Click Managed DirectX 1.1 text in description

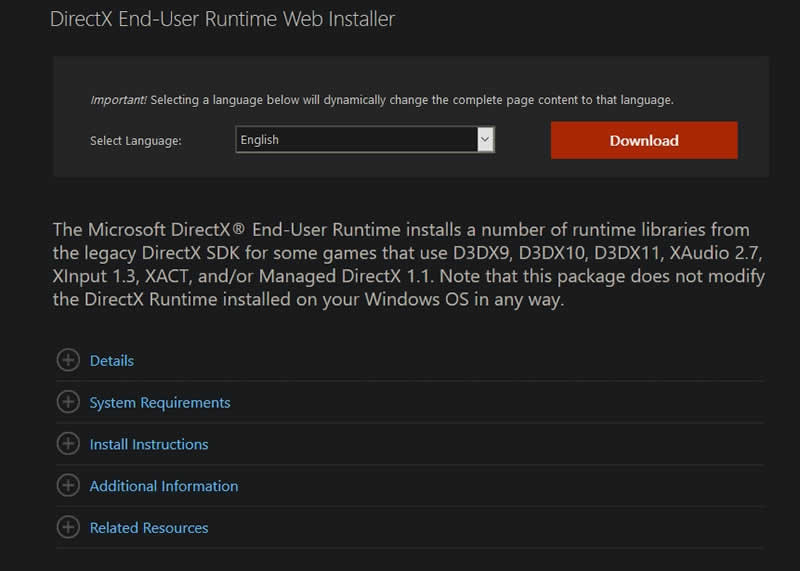click(x=346, y=276)
